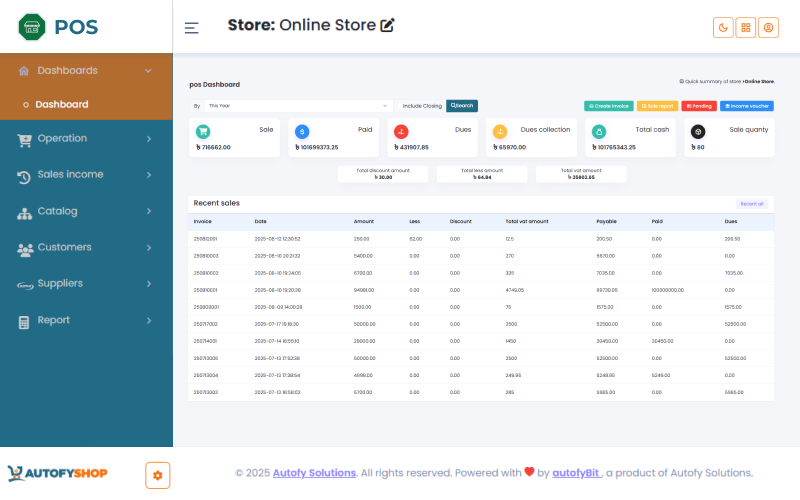The image size is (800, 500).
Task: Toggle the hamburger sidebar menu
Action: click(x=191, y=28)
